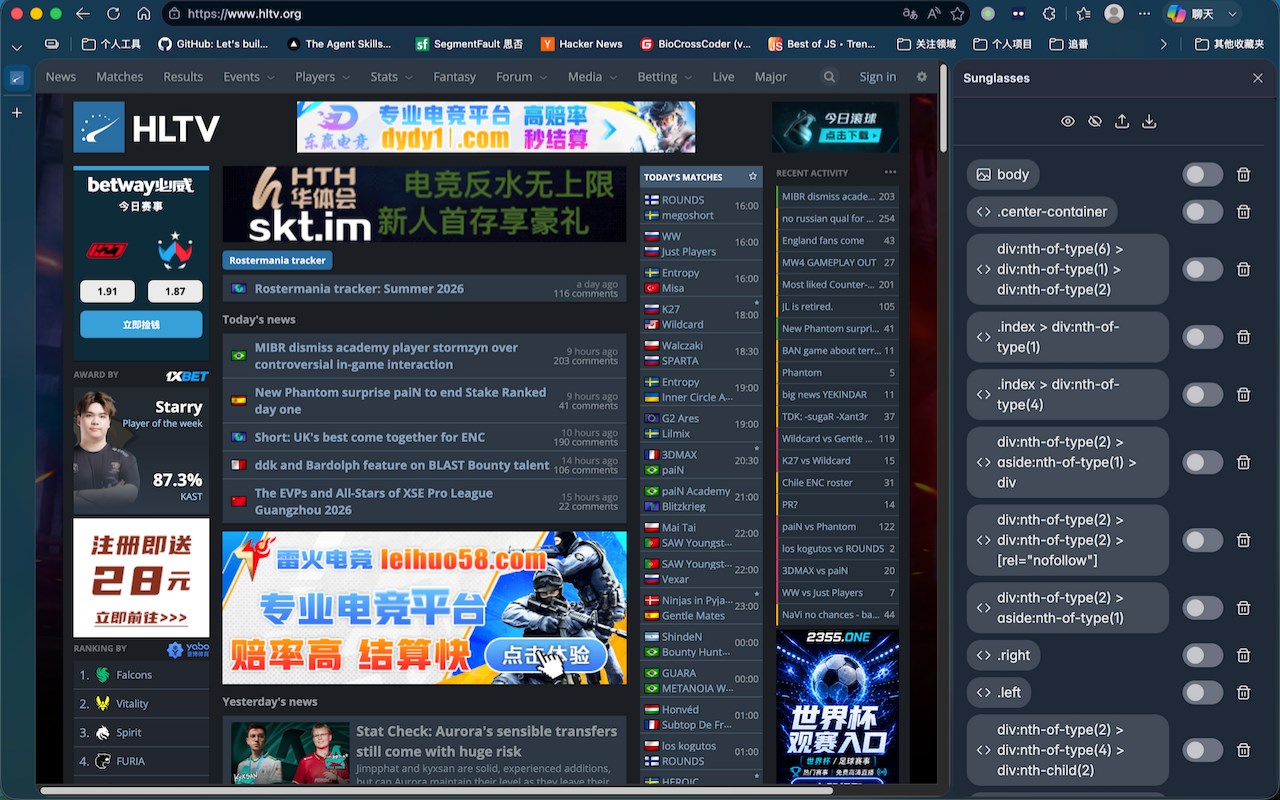This screenshot has height=800, width=1280.
Task: Toggle the .right rule switch
Action: pyautogui.click(x=1202, y=656)
